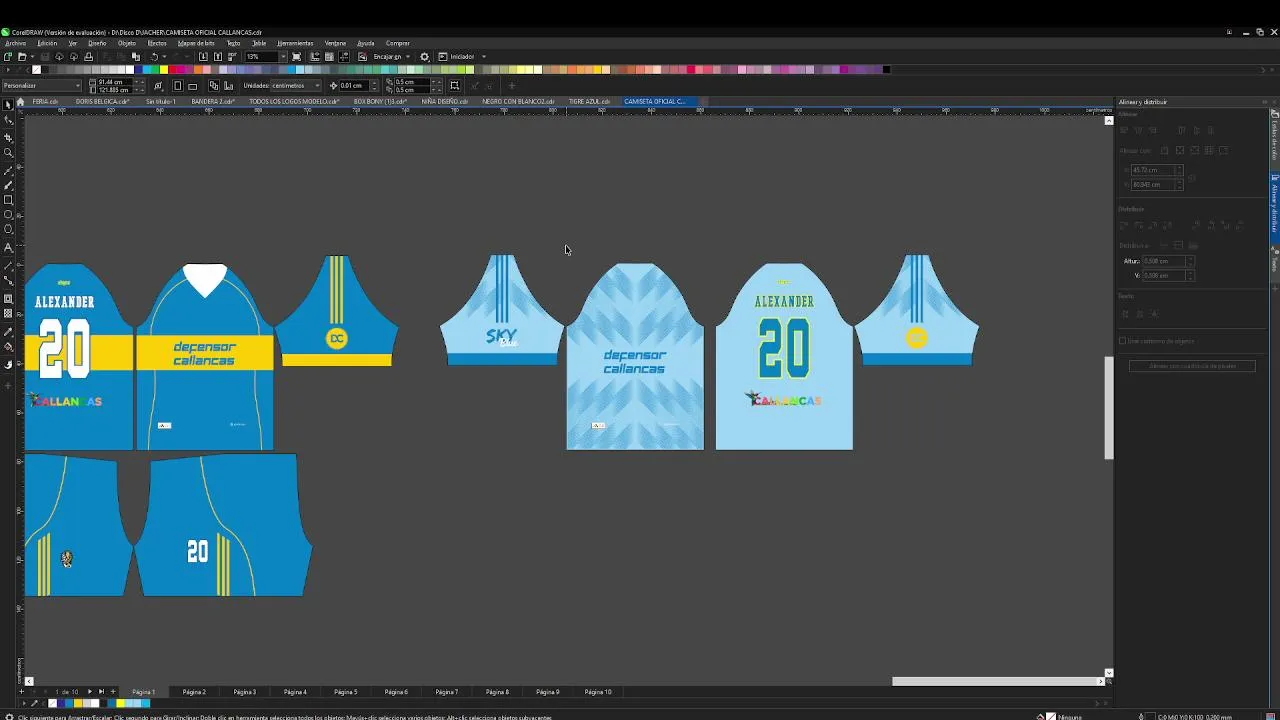
Task: Select the Shape edit tool
Action: coord(9,121)
